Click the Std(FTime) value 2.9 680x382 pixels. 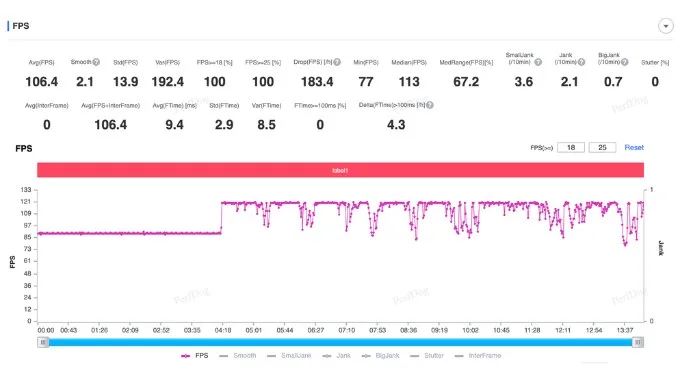pos(224,125)
